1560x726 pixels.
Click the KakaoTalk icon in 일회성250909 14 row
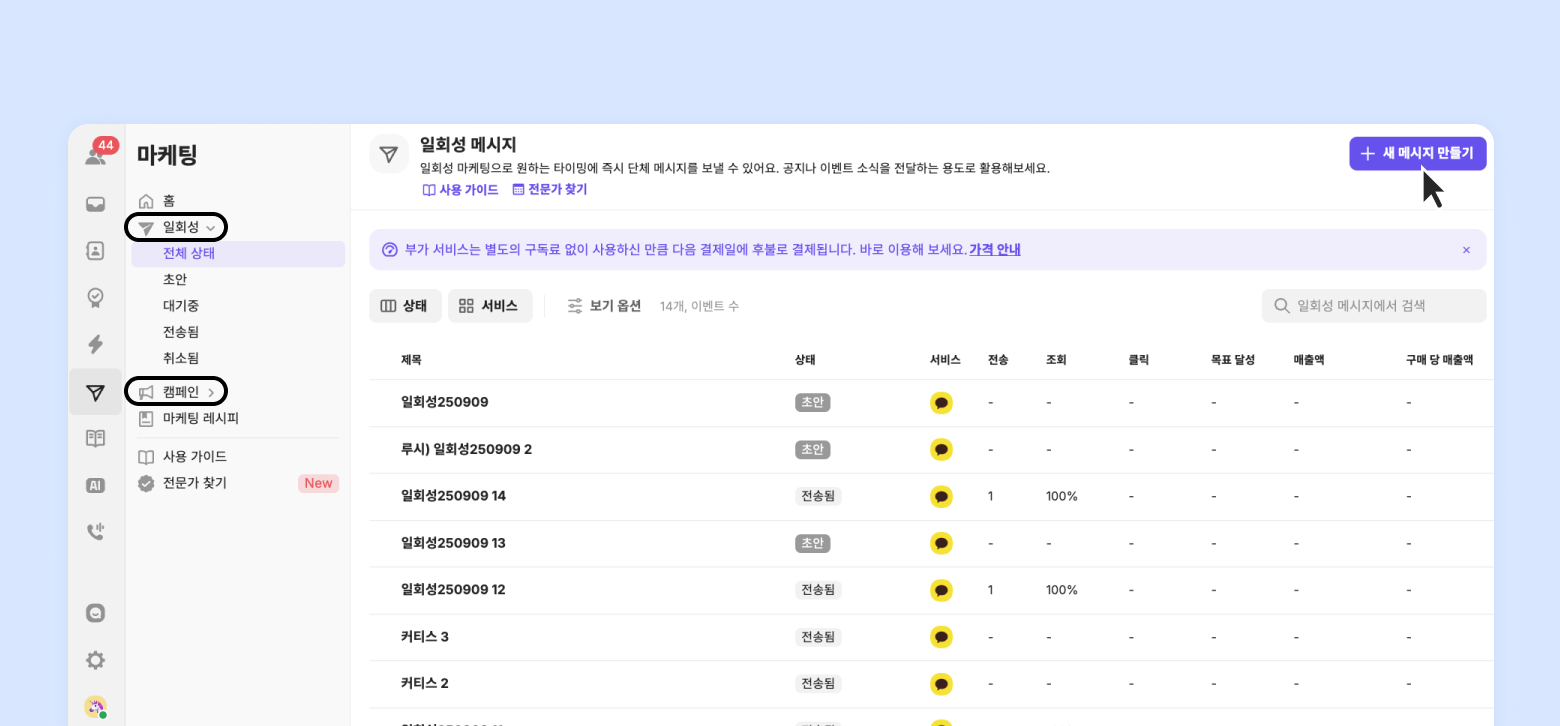coord(941,497)
